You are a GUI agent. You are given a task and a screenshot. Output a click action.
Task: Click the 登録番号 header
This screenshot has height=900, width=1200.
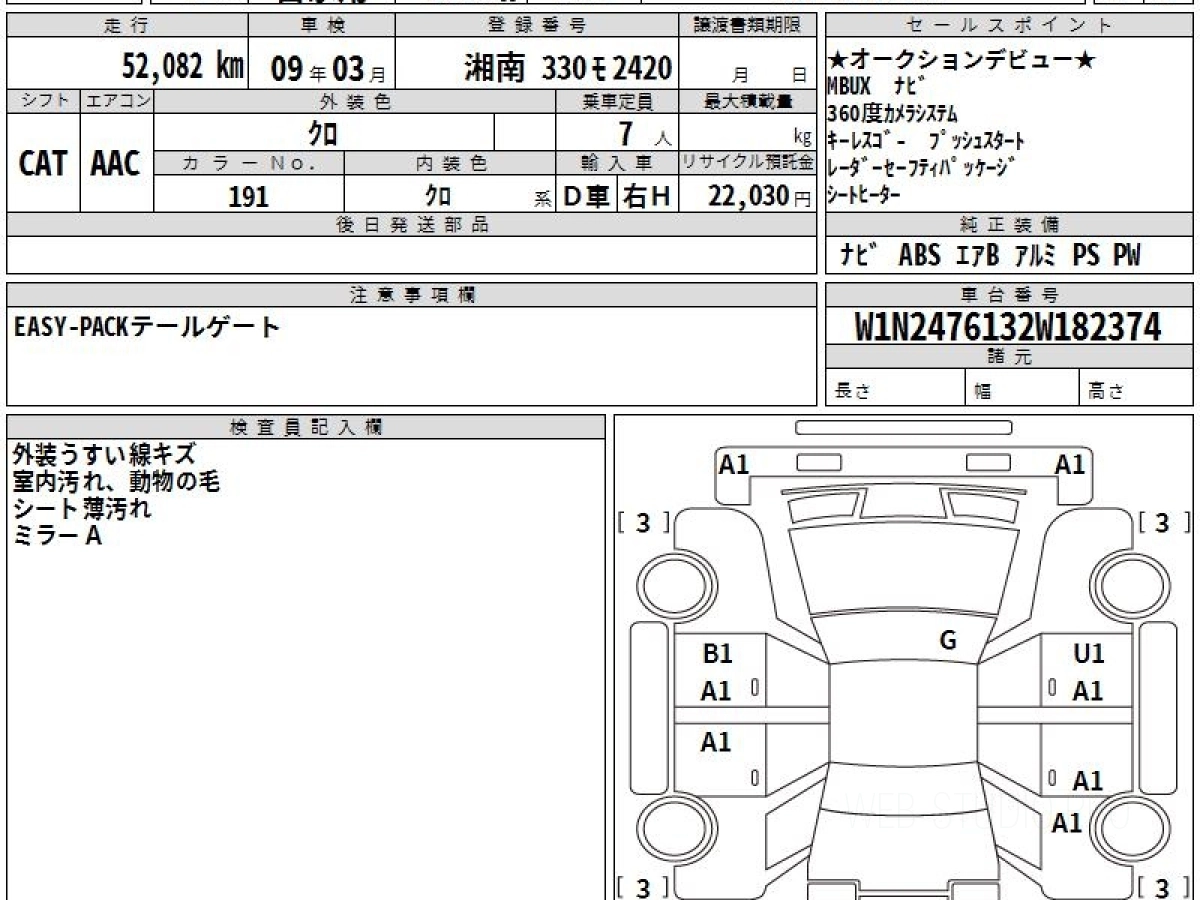pyautogui.click(x=538, y=26)
